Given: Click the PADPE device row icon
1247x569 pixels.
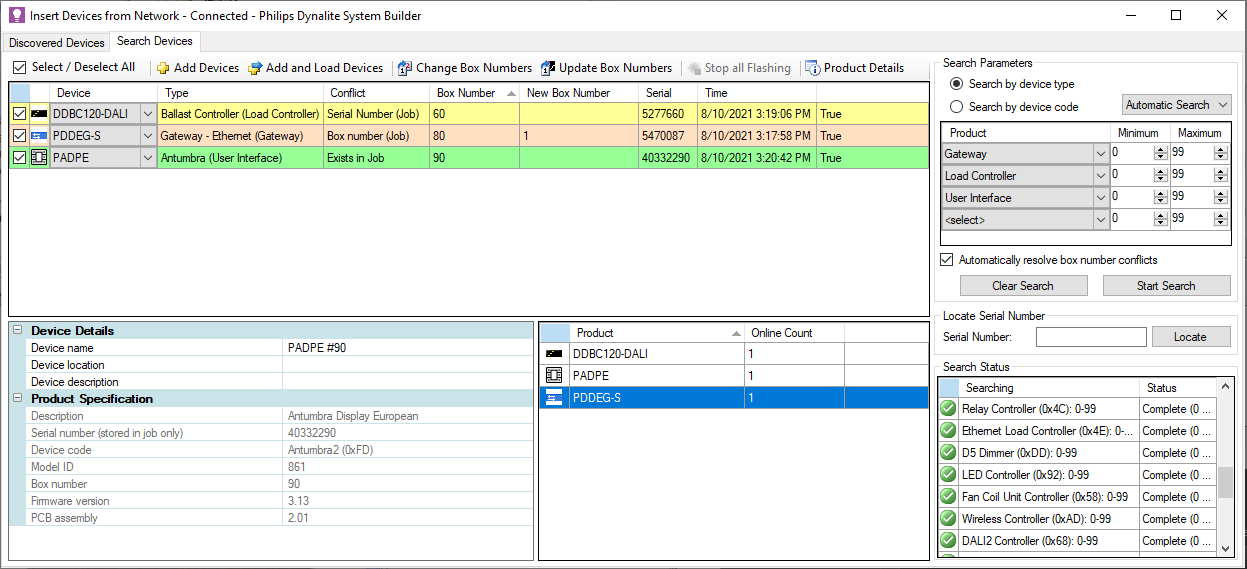Looking at the screenshot, I should pyautogui.click(x=39, y=158).
